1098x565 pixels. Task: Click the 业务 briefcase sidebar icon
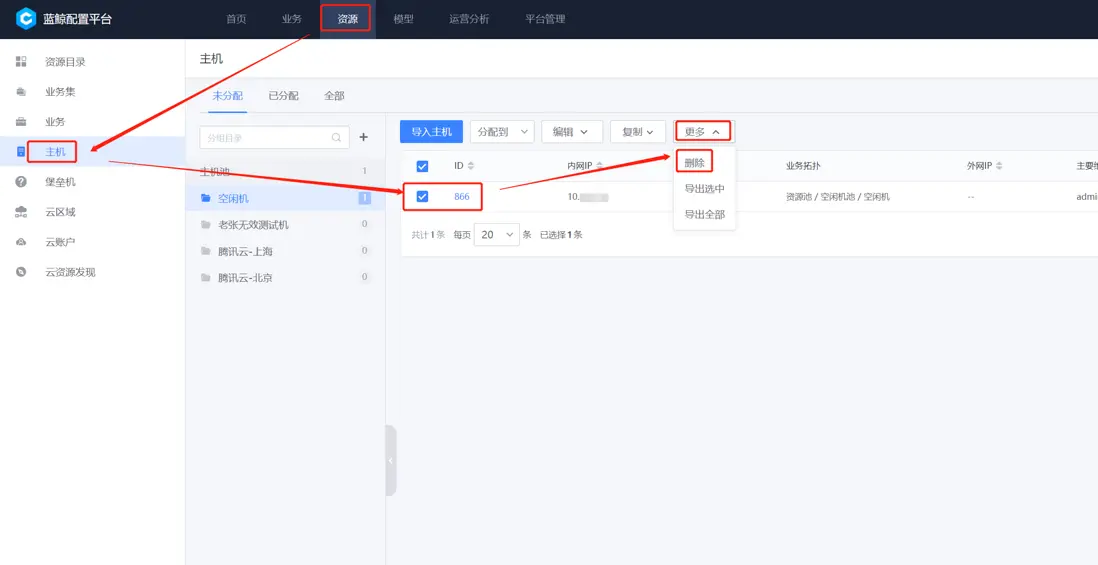pyautogui.click(x=21, y=122)
